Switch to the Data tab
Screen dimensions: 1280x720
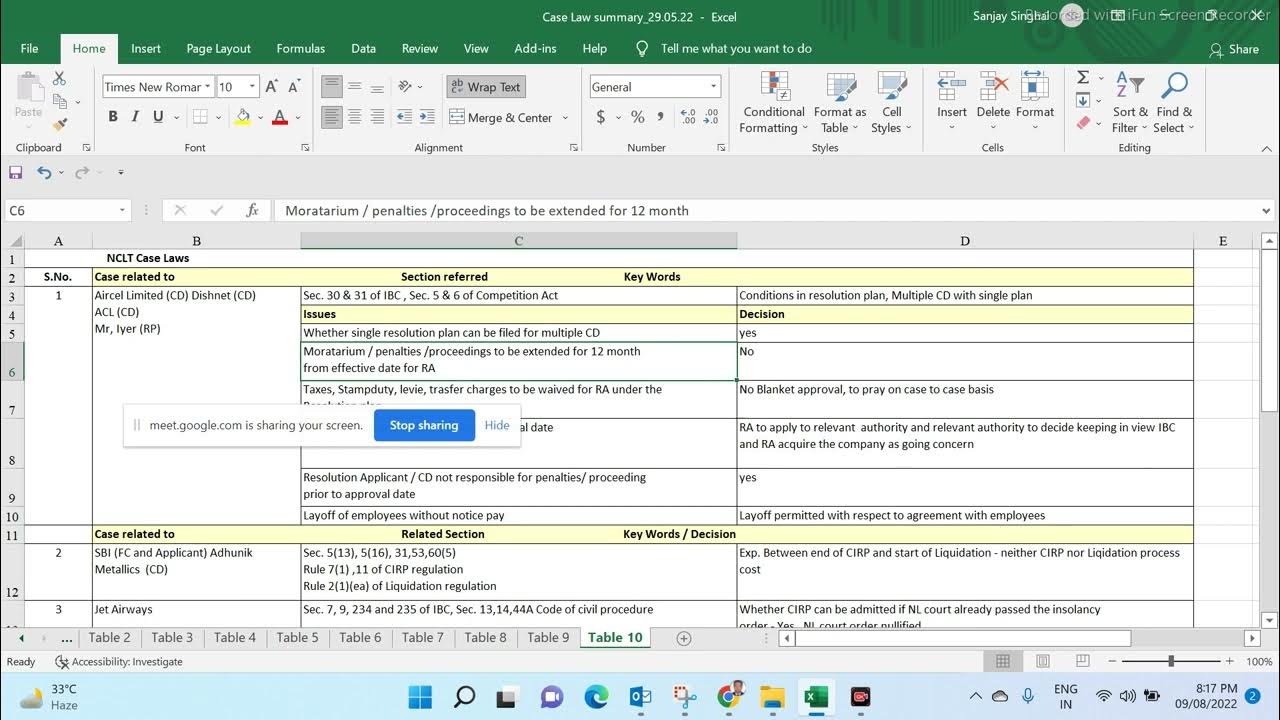[x=364, y=48]
